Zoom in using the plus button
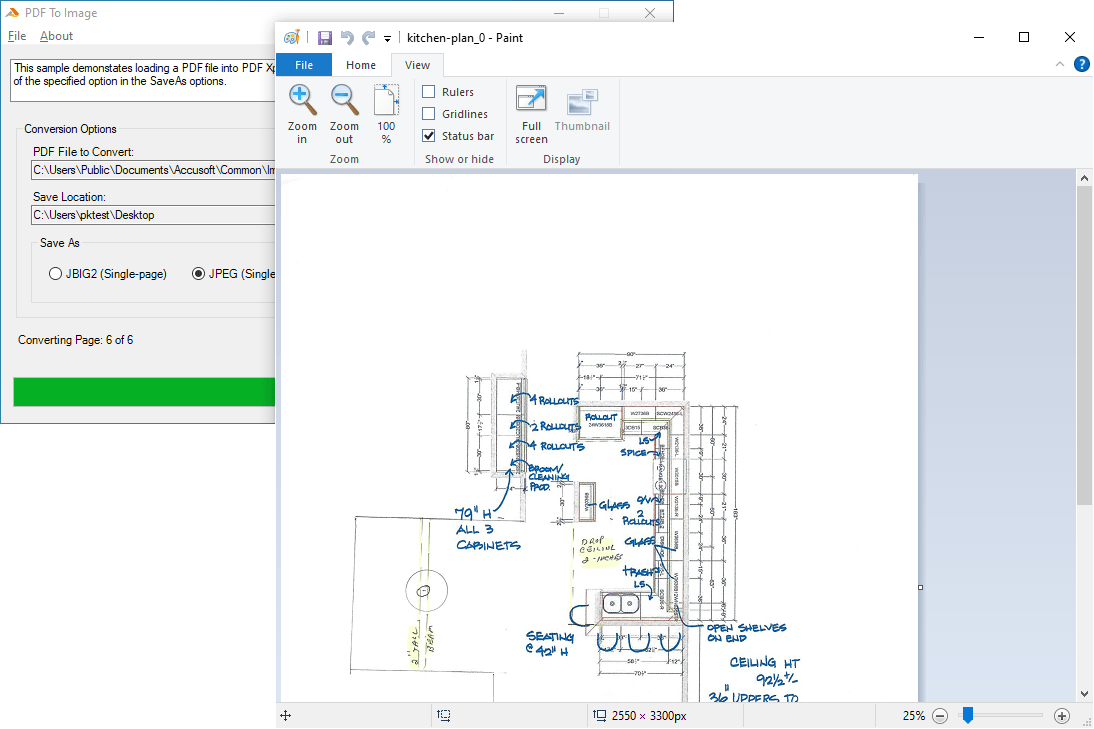 coord(1061,715)
